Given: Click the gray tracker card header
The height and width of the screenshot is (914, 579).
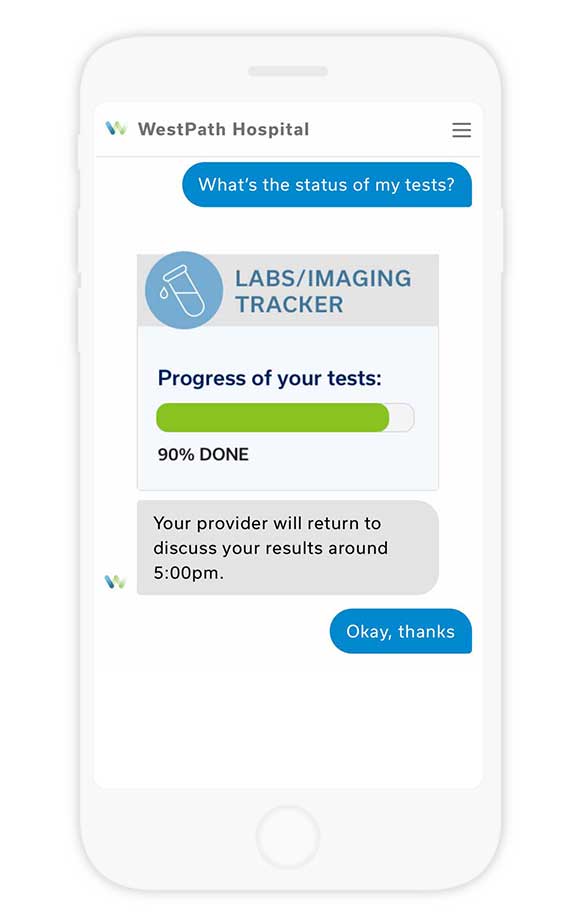Looking at the screenshot, I should tap(287, 290).
